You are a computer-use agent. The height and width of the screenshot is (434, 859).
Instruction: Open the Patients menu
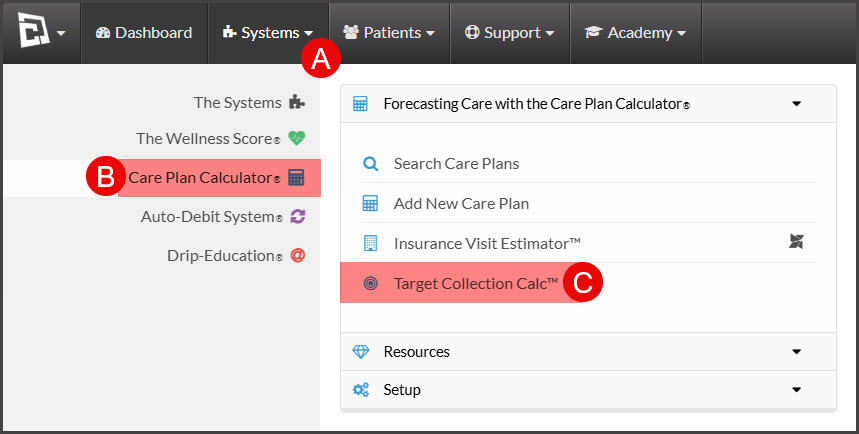coord(389,33)
